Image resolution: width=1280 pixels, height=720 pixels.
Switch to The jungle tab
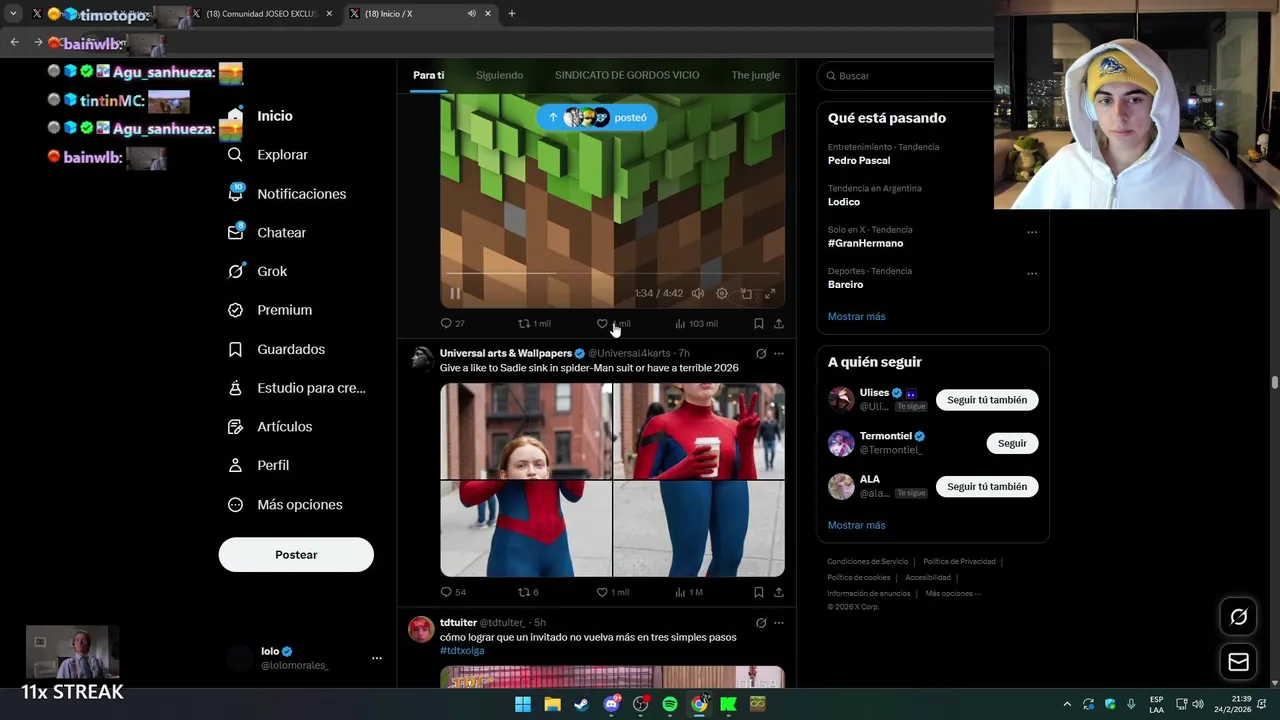point(755,75)
